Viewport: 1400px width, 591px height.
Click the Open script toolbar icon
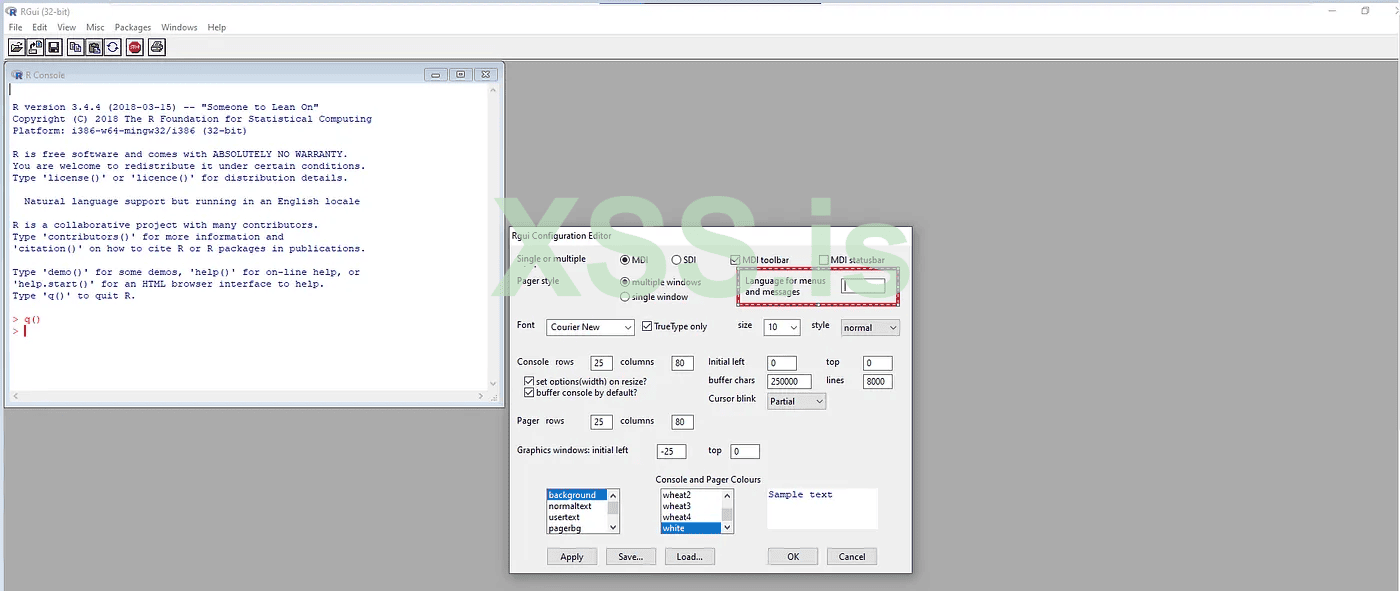(x=16, y=47)
